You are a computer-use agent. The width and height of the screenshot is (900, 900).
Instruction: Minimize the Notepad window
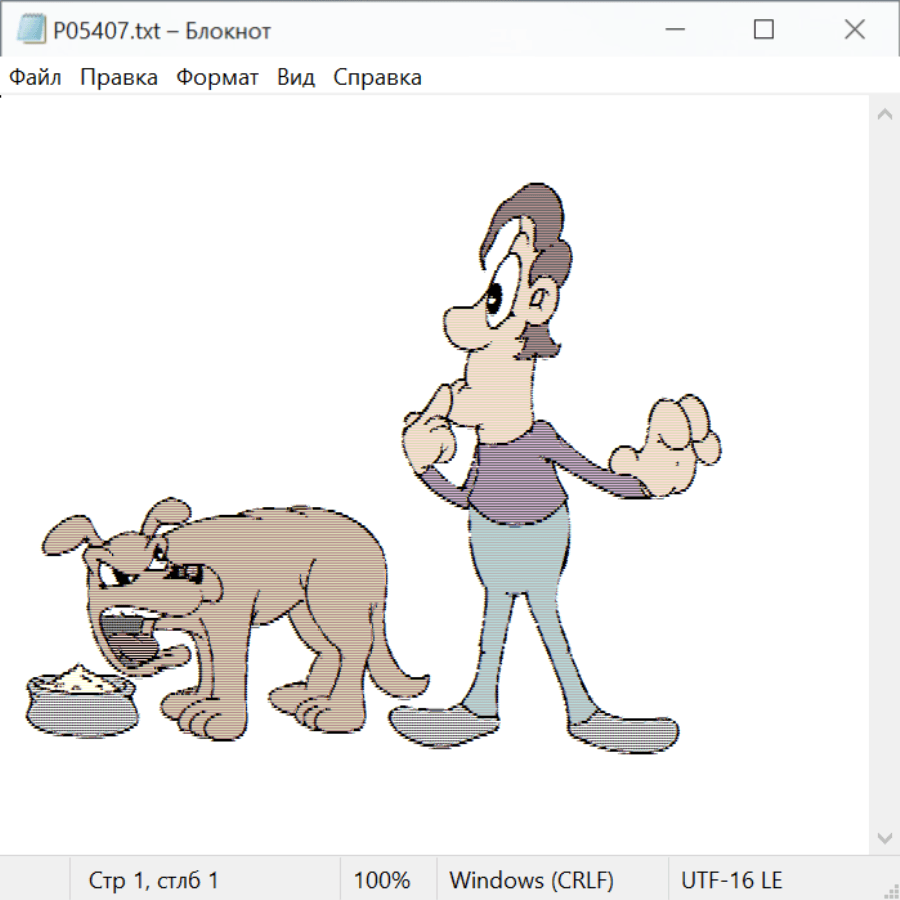point(673,30)
